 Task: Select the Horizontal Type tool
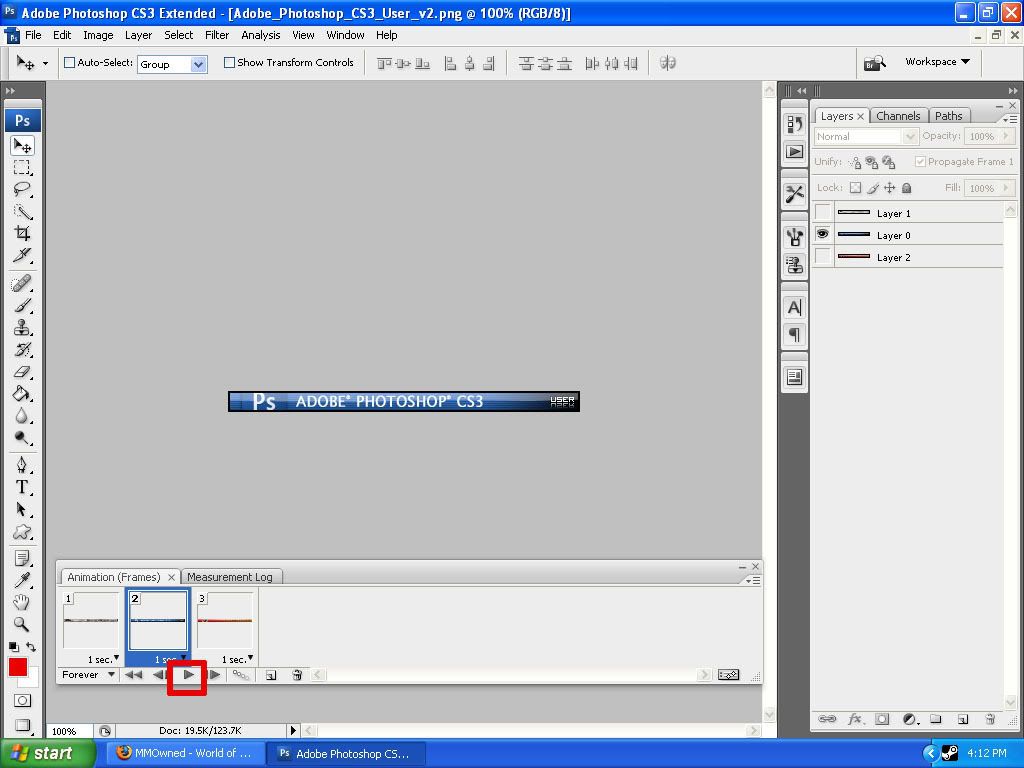click(22, 487)
